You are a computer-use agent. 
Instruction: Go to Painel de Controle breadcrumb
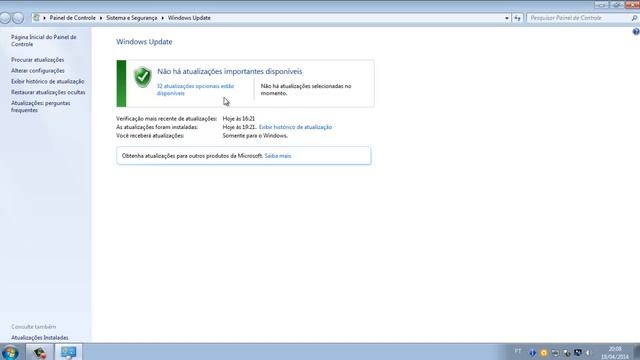[x=73, y=18]
